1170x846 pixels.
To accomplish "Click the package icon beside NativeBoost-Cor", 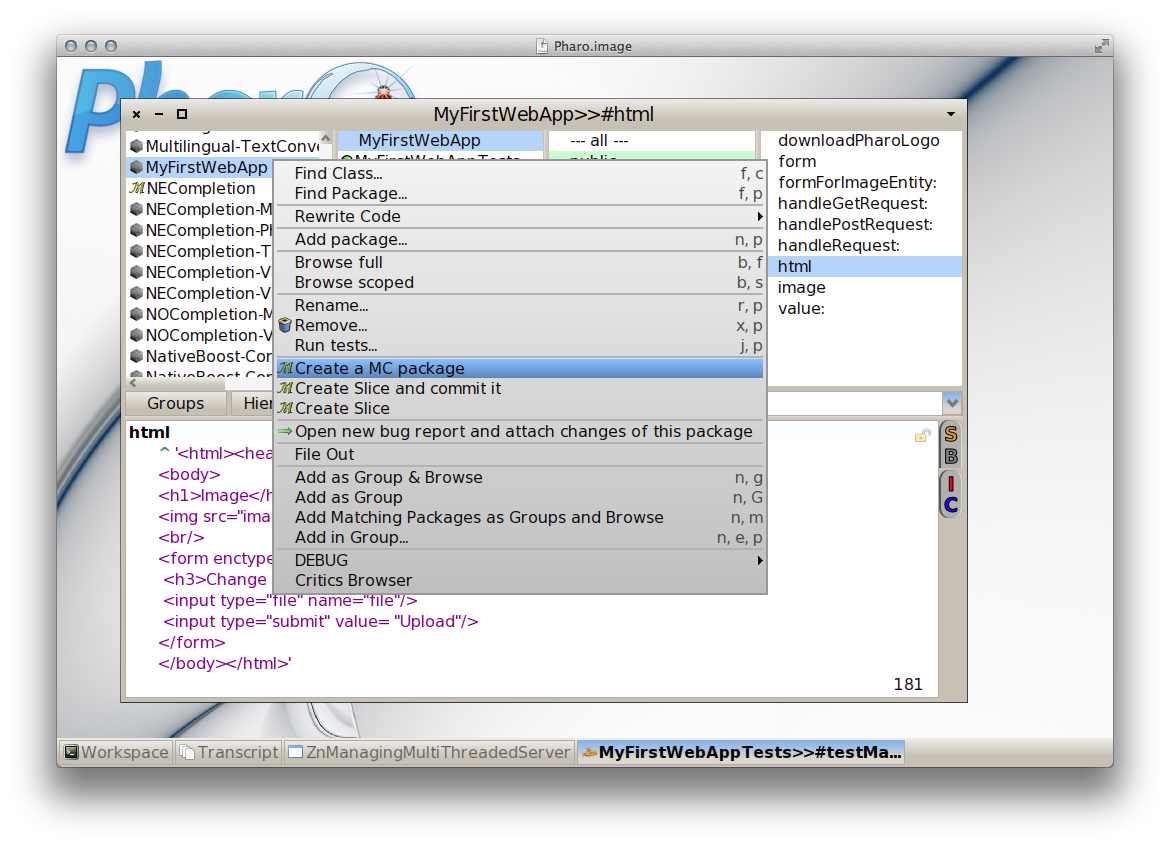I will [x=137, y=357].
